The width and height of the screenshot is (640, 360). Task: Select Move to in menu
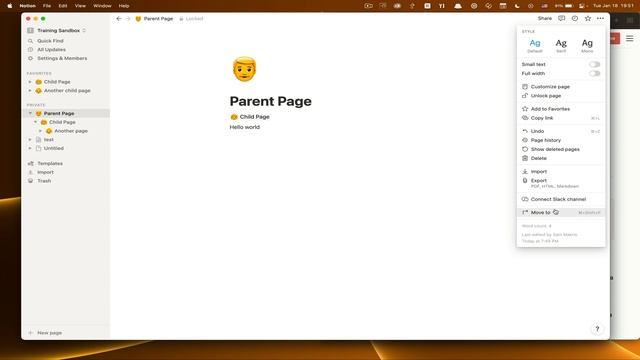[x=561, y=212]
